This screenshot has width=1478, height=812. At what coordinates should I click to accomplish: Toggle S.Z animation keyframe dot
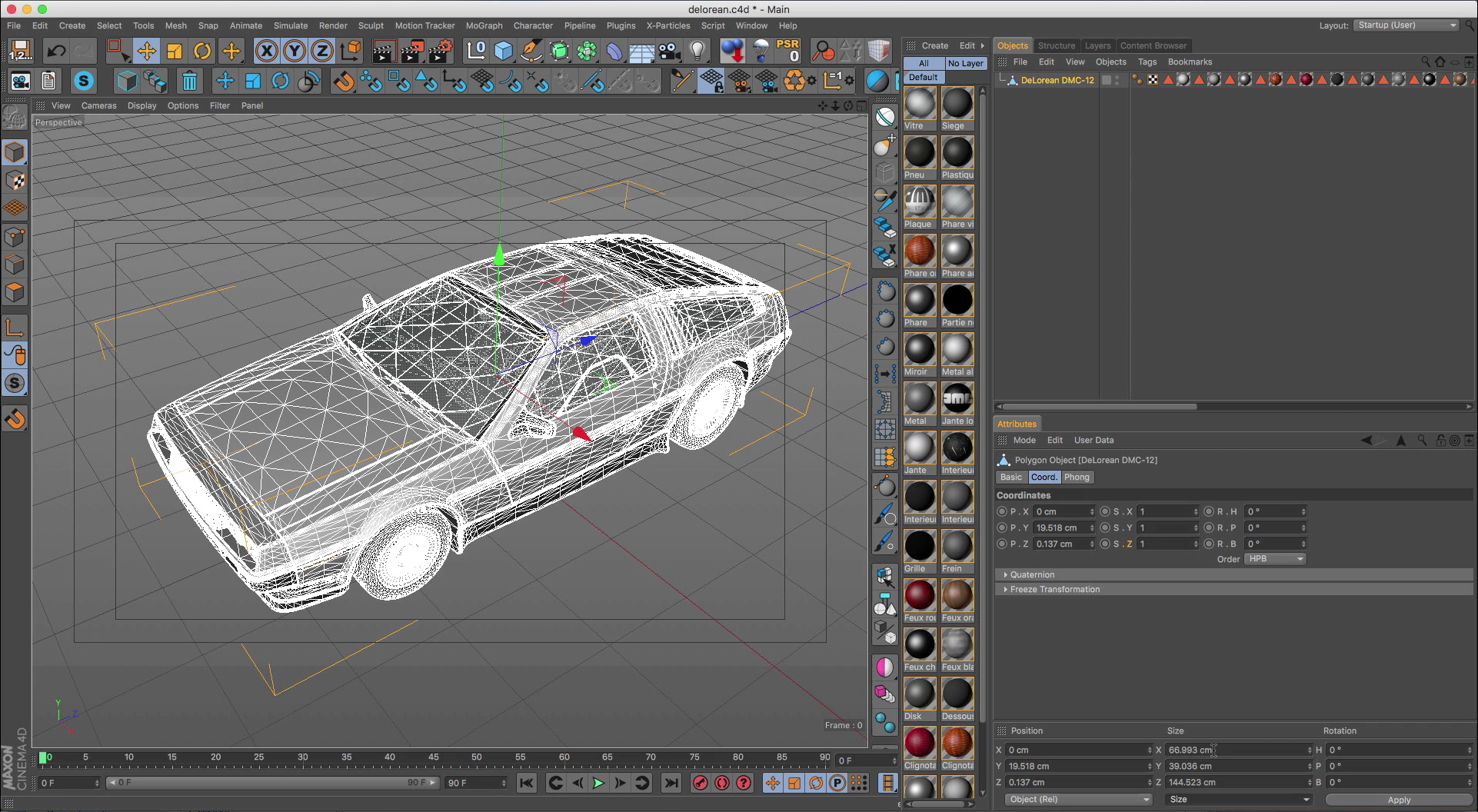tap(1105, 544)
